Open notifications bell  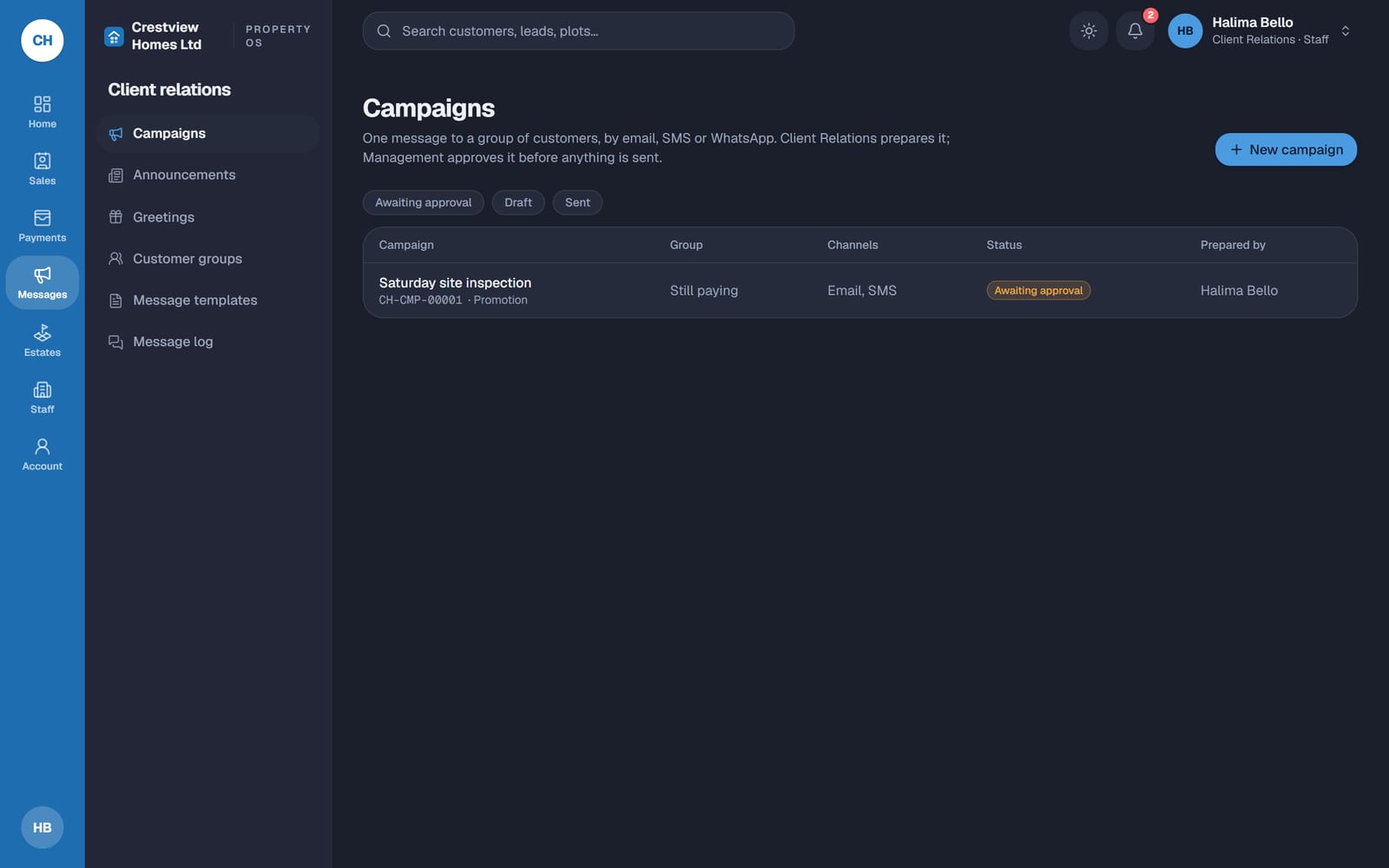click(1135, 31)
